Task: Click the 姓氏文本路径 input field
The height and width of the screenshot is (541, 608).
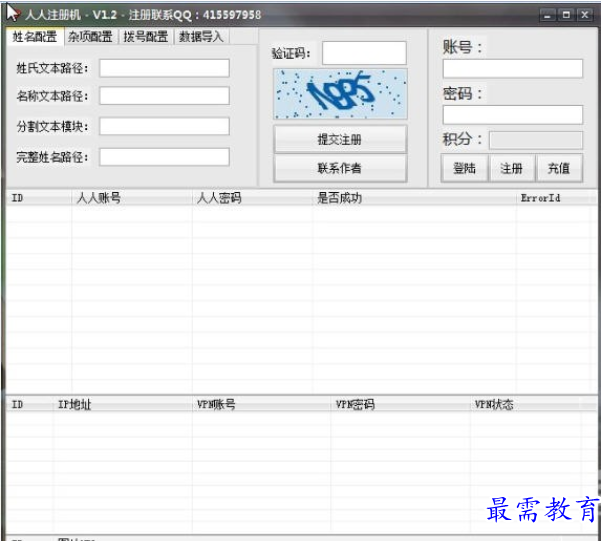Action: pyautogui.click(x=164, y=68)
